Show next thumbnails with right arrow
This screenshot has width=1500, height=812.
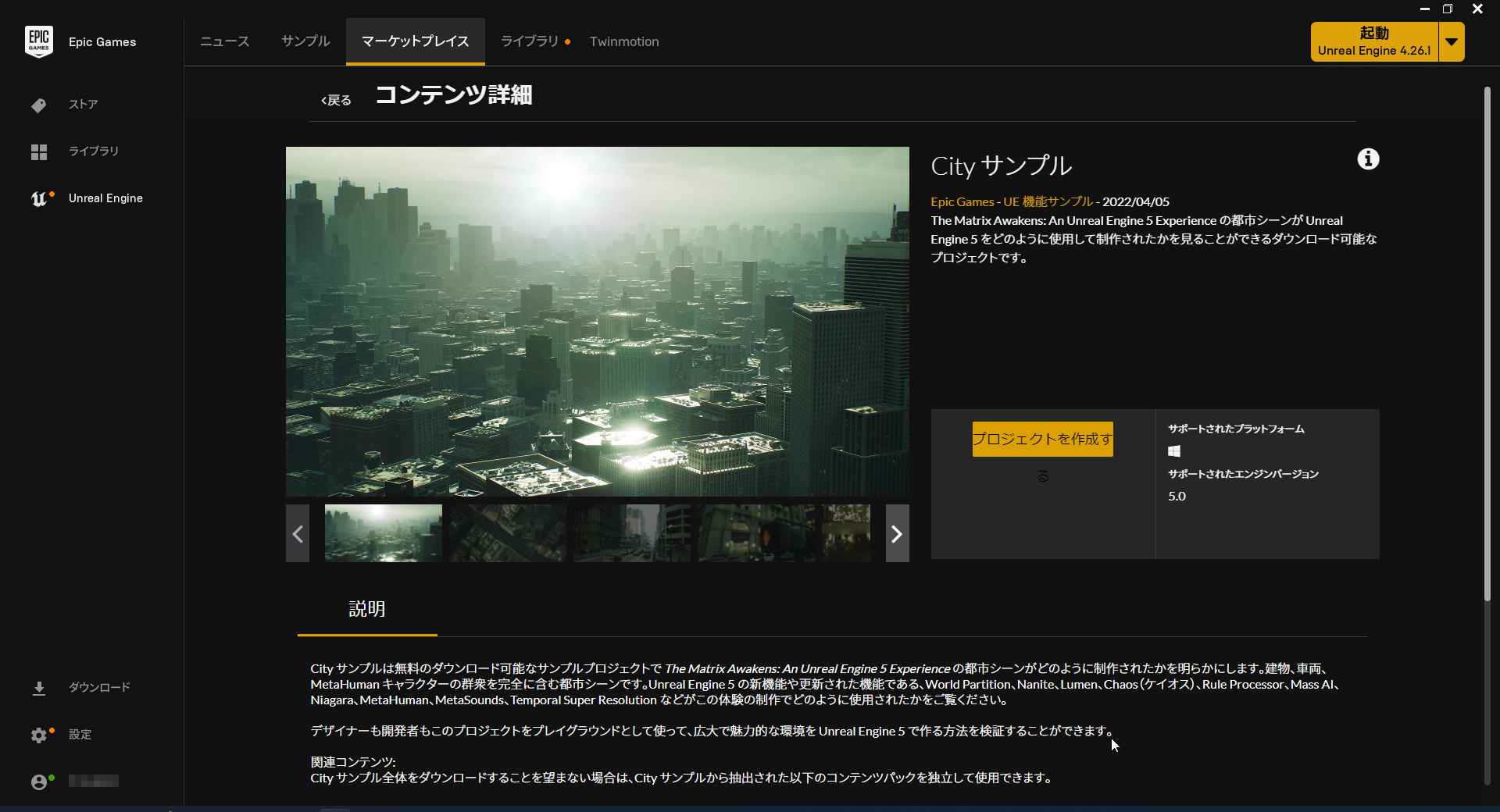coord(897,533)
